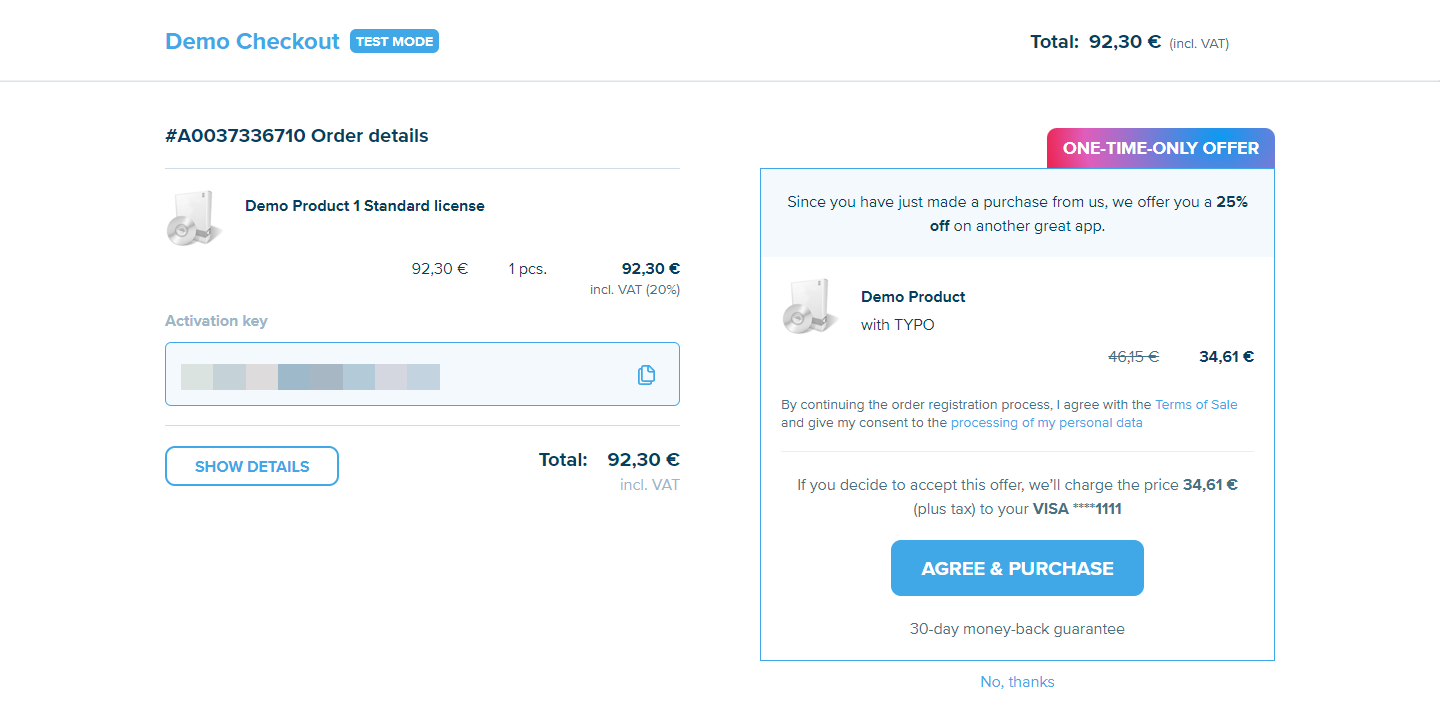
Task: Click the Demo Product 1 box icon
Action: point(193,218)
